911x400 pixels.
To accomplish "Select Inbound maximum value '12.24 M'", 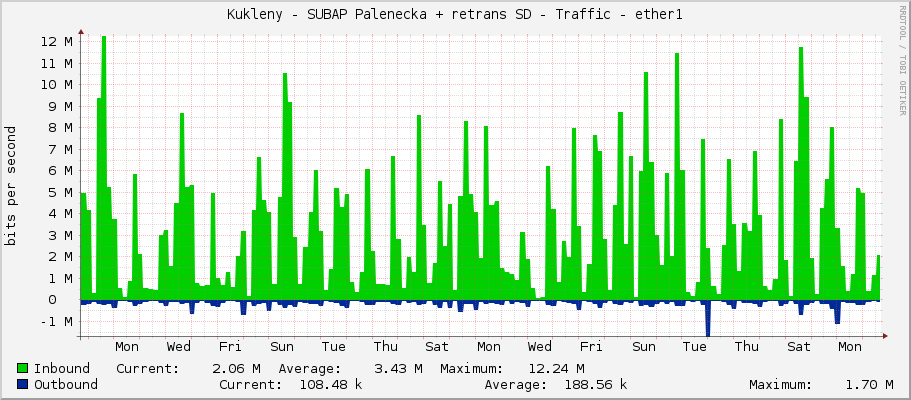I will (556, 369).
